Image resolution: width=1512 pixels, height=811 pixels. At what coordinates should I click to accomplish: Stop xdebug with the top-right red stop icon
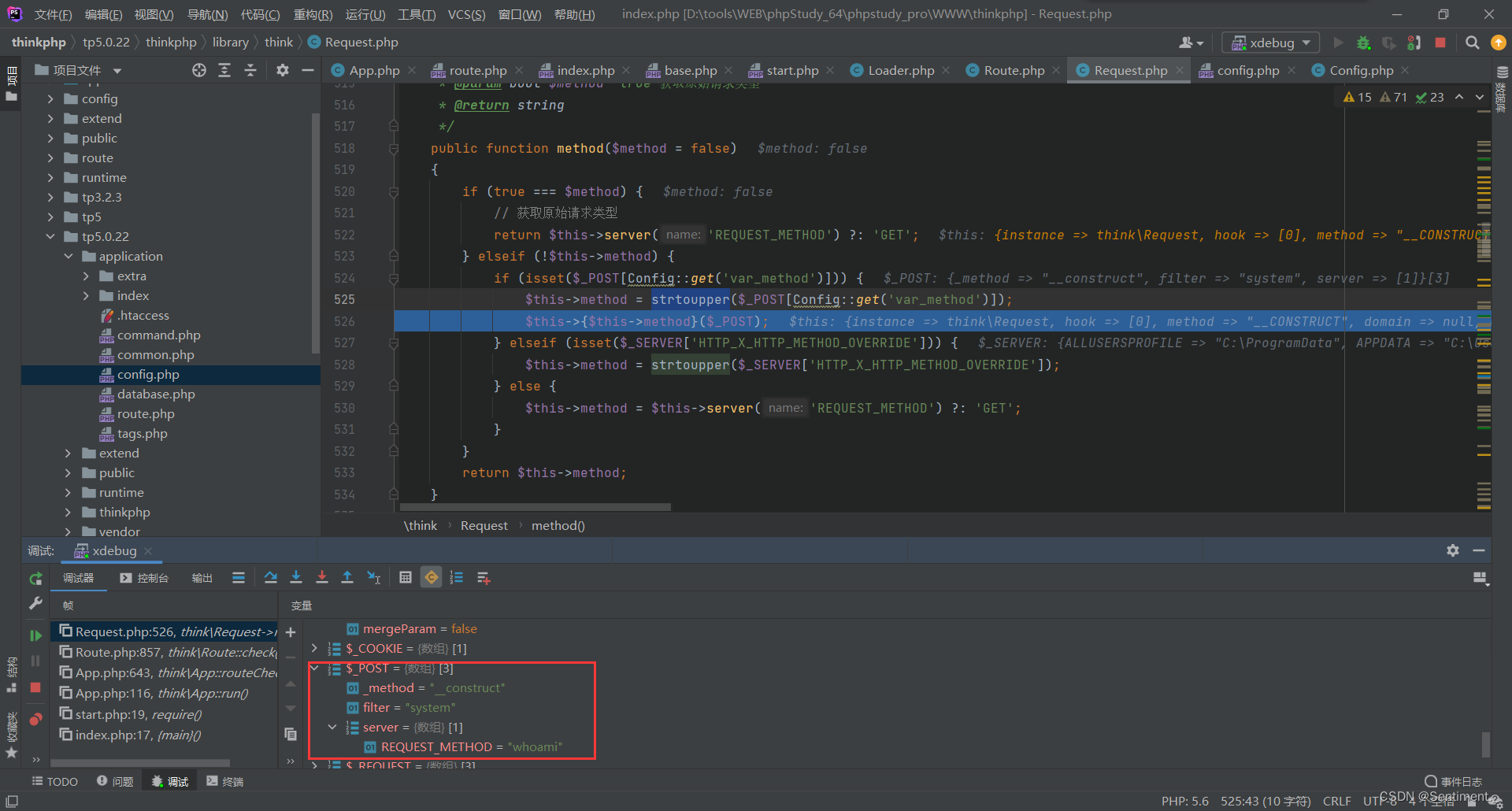(x=1440, y=43)
